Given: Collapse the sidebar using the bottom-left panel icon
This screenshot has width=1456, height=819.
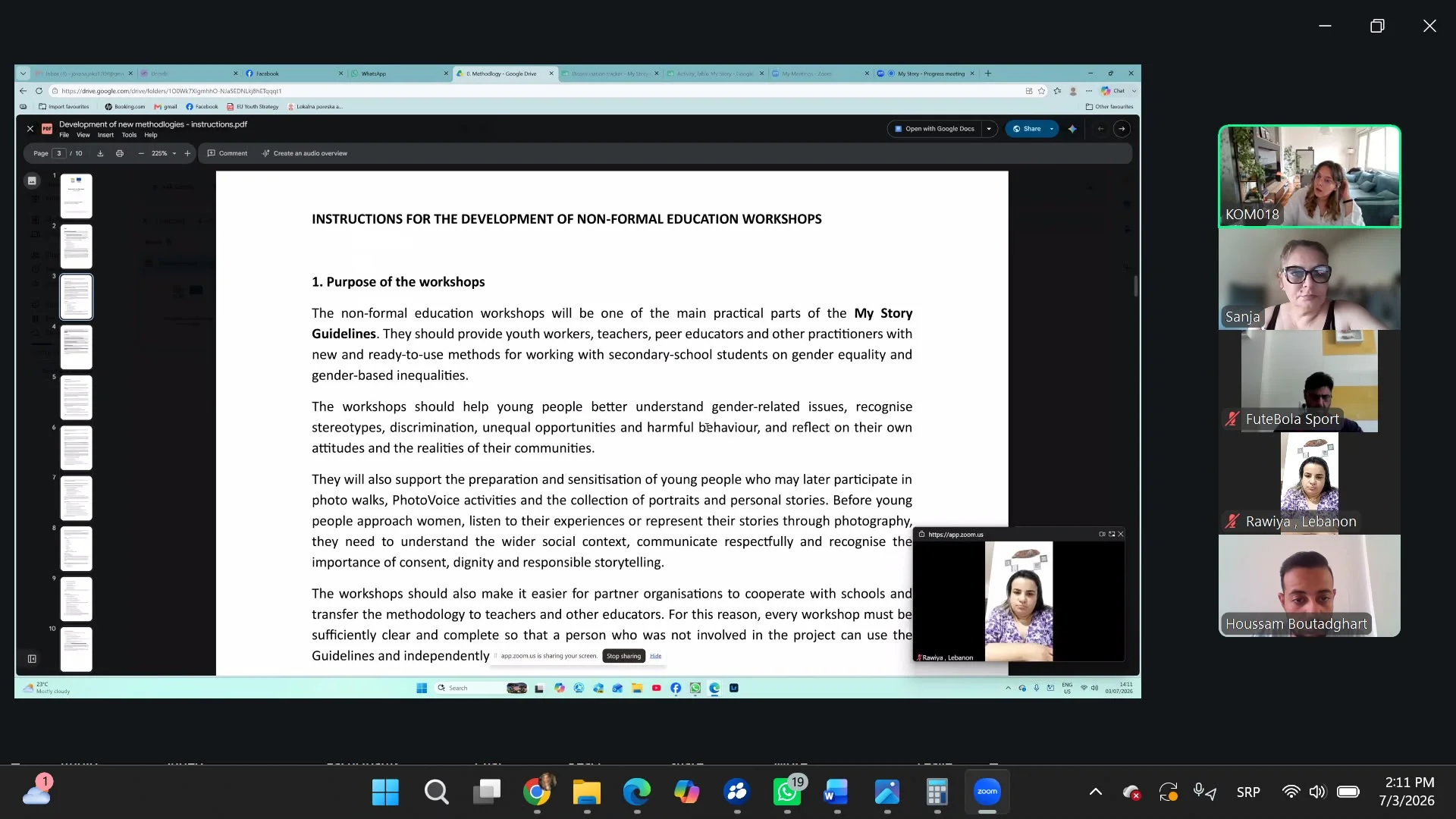Looking at the screenshot, I should coord(32,659).
